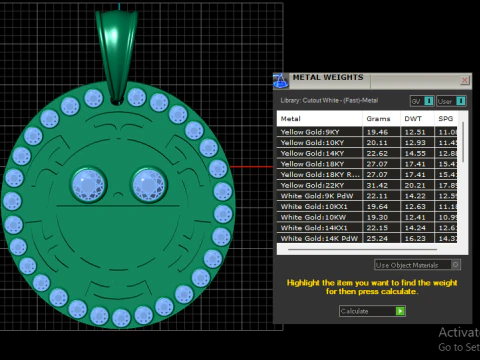Click the 22.15 grams value
Screen dimensions: 480x360
377,228
